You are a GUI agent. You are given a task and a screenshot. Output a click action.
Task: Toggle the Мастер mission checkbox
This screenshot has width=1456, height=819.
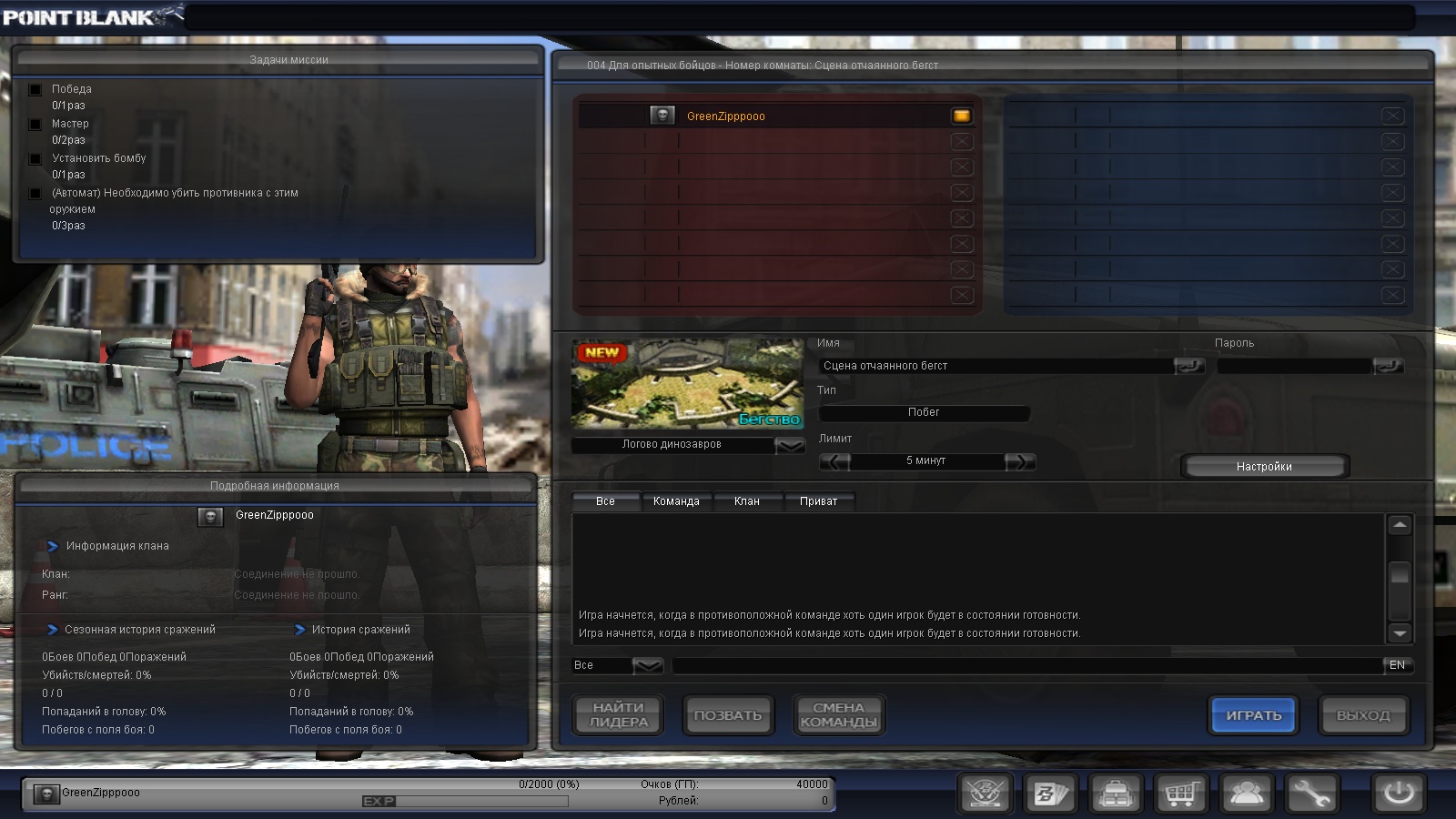35,124
